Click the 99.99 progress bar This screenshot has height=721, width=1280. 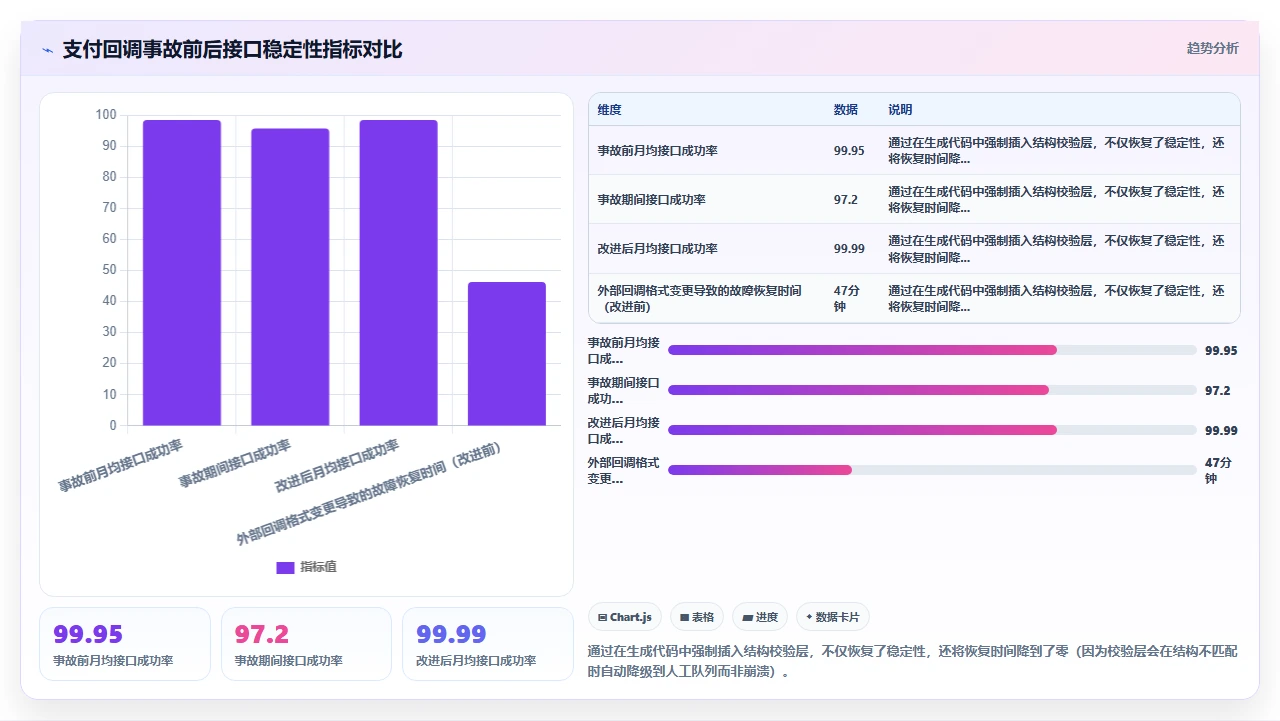(x=932, y=430)
